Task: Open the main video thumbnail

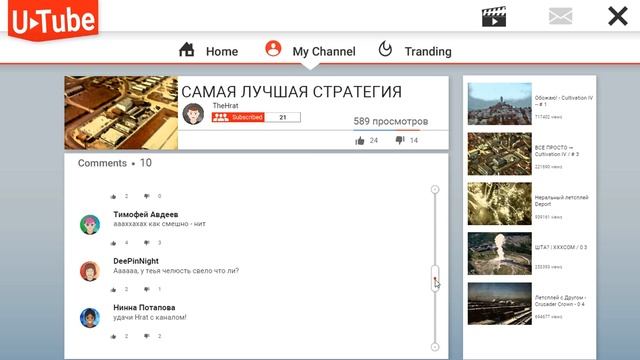Action: [121, 113]
